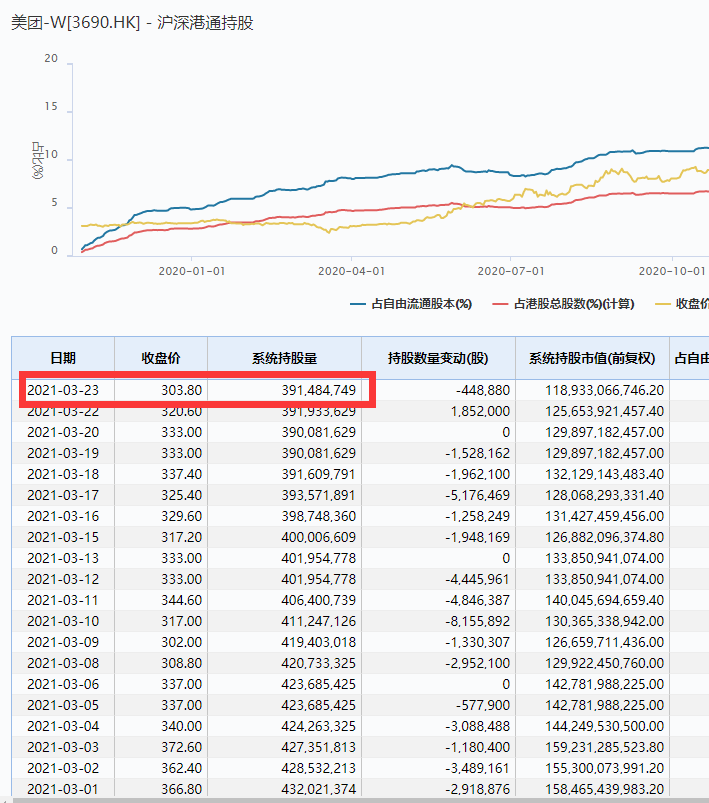Screen dimensions: 709x803
Task: Toggle the 收盘价 legend series
Action: click(x=682, y=304)
